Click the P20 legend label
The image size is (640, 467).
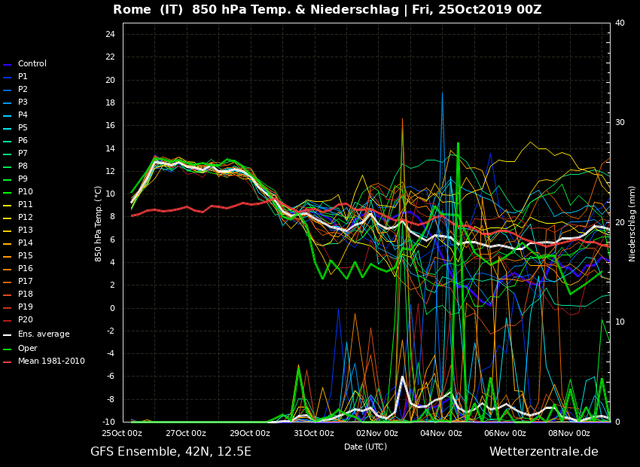coord(25,320)
